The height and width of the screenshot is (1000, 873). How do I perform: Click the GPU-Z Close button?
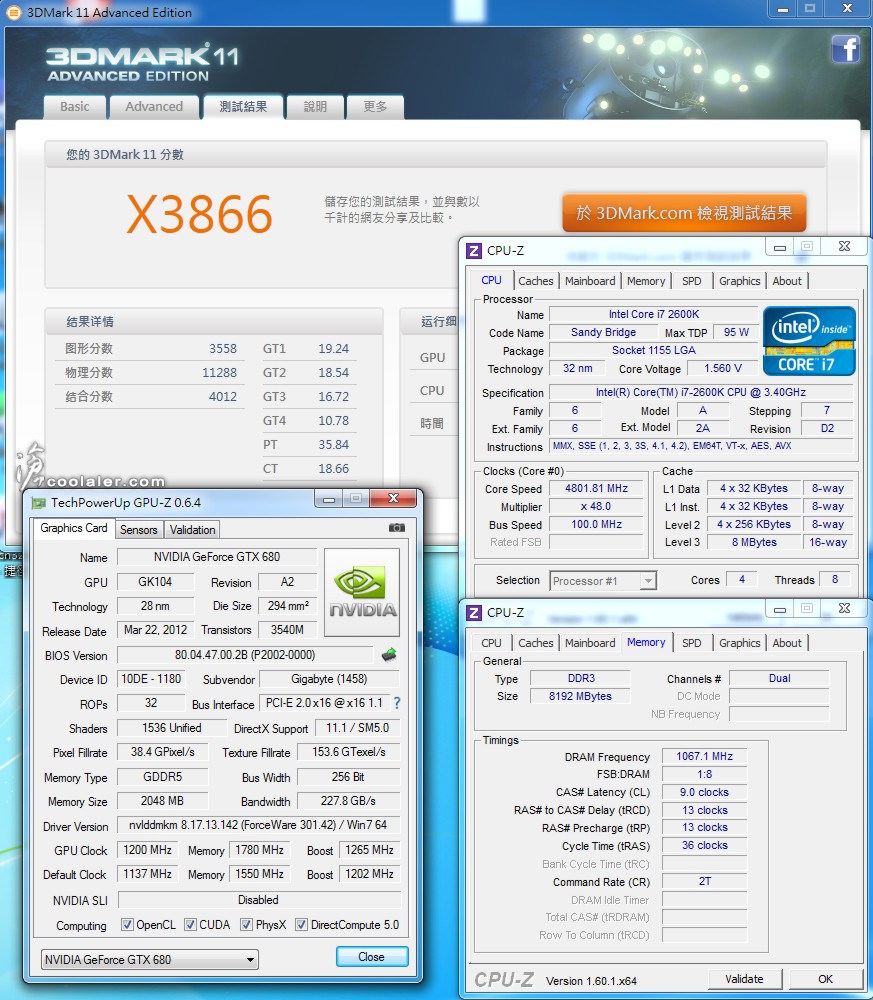coord(372,957)
